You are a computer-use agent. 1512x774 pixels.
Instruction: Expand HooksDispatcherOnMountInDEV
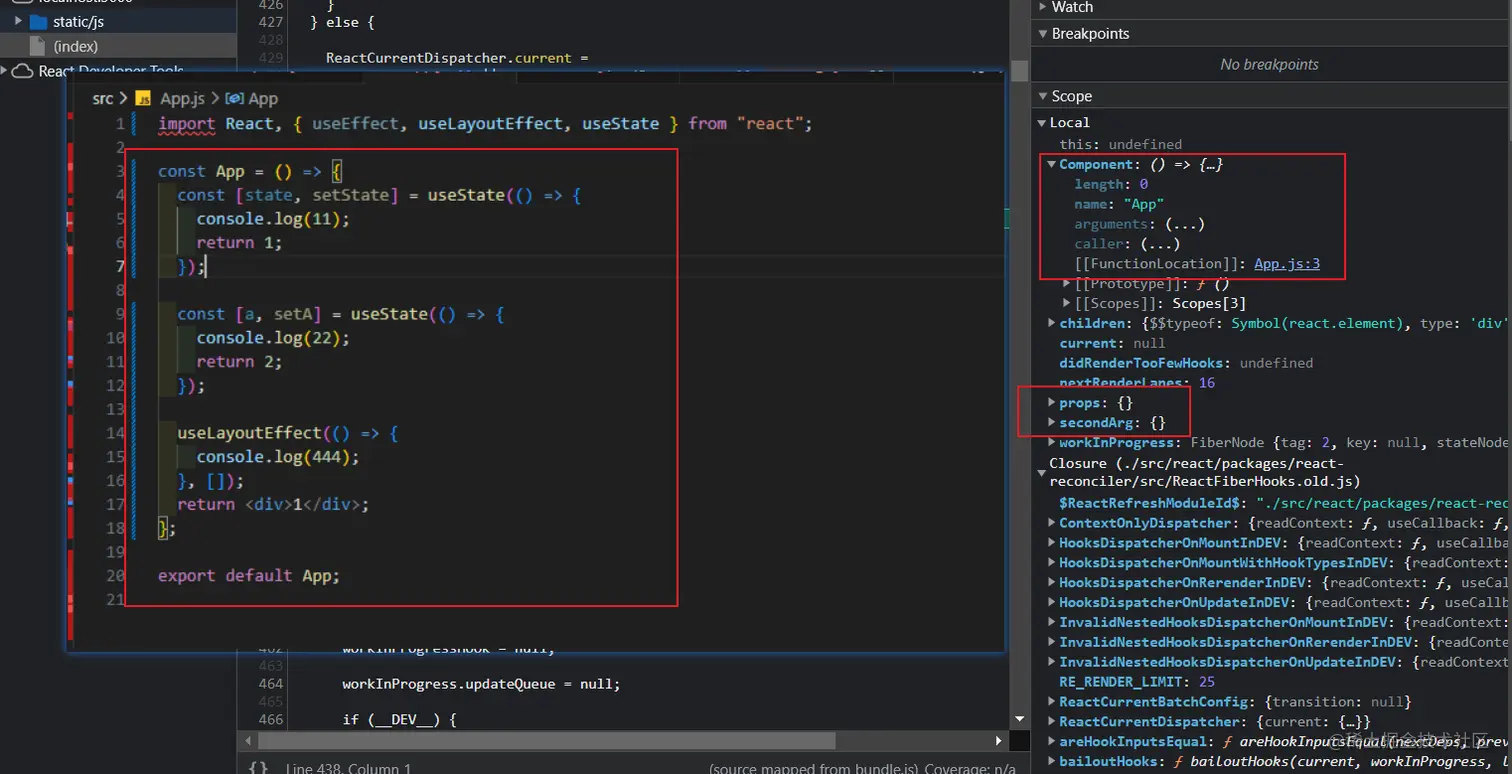point(1051,542)
